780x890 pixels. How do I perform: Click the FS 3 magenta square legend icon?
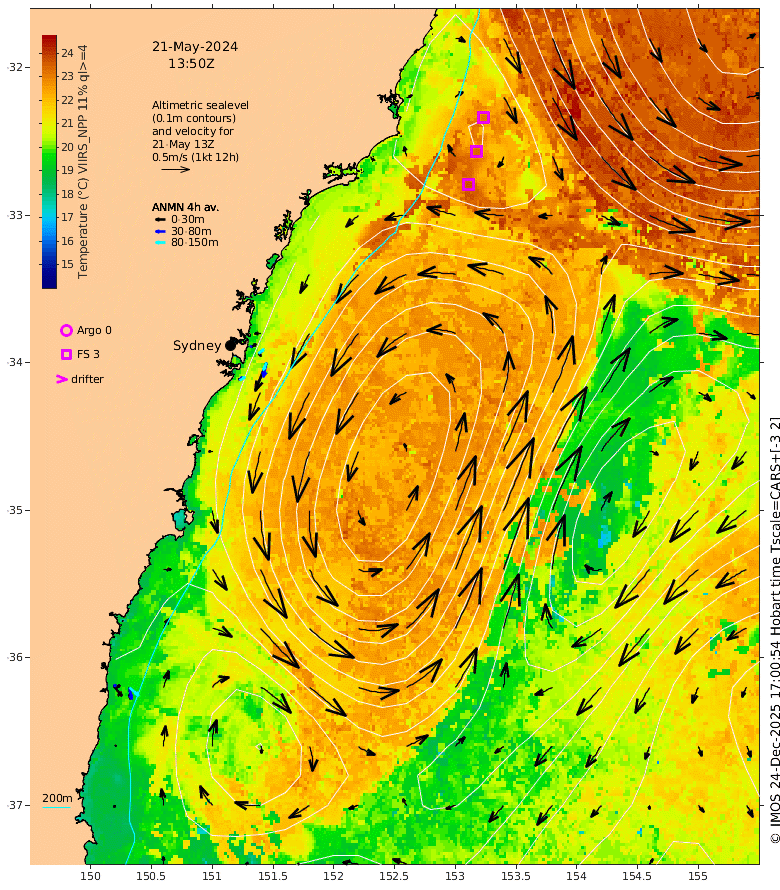(66, 354)
